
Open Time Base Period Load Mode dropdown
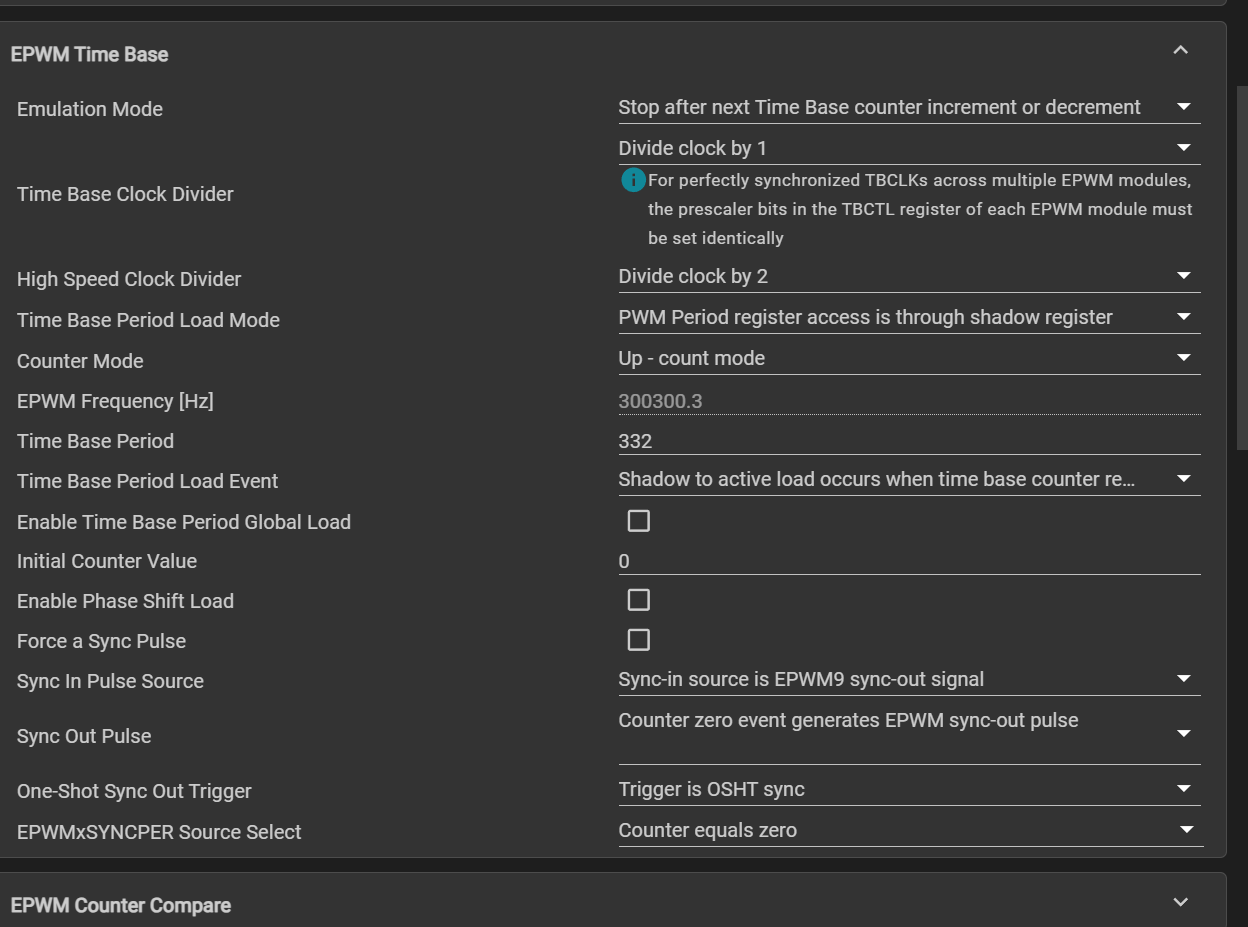[909, 318]
